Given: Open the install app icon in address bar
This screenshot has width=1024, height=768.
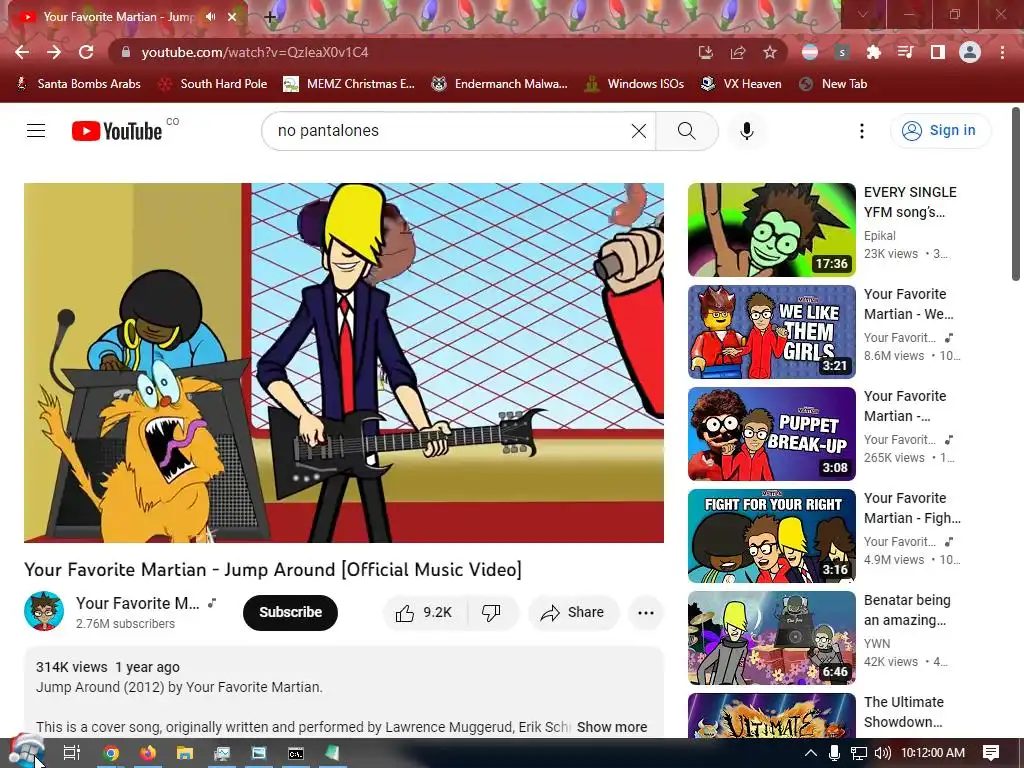Looking at the screenshot, I should (705, 52).
